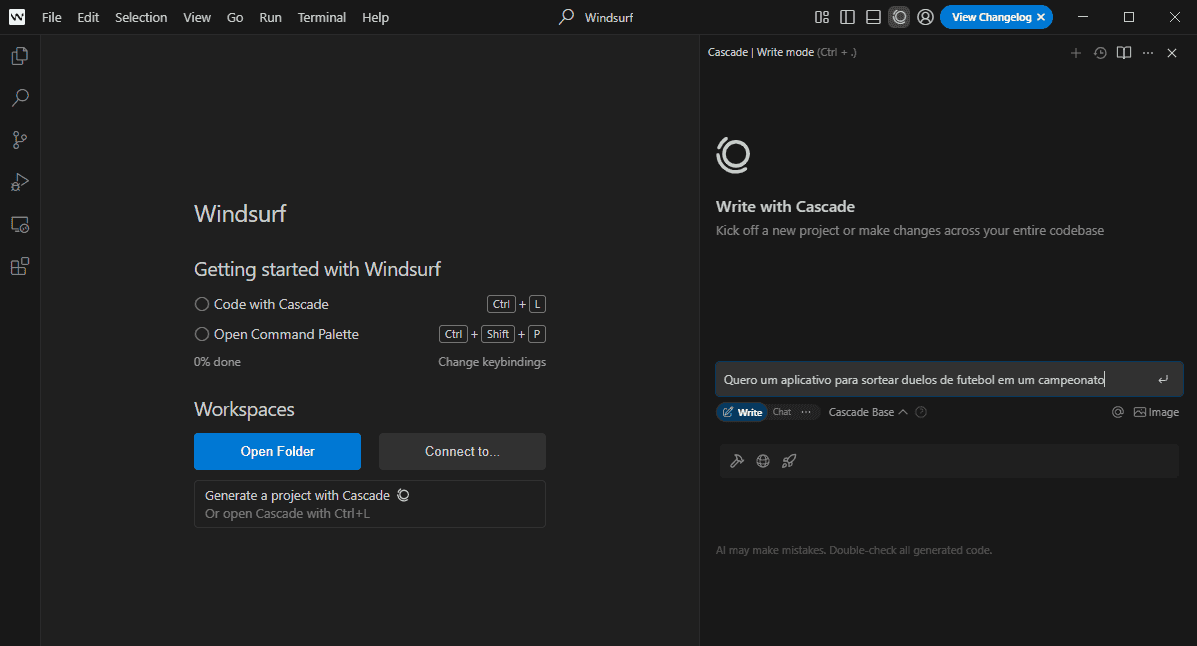The width and height of the screenshot is (1197, 646).
Task: Open the View menu
Action: (197, 17)
